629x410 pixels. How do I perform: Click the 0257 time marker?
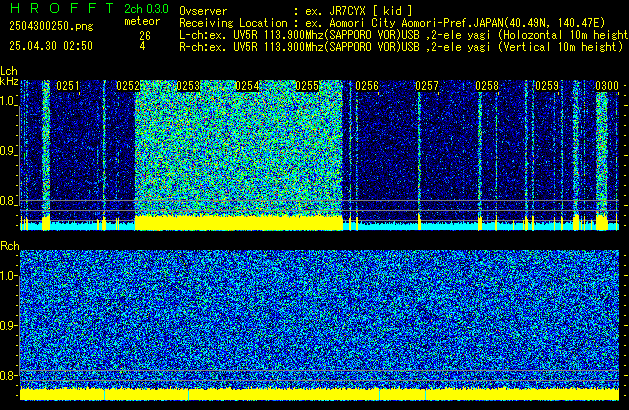(427, 86)
